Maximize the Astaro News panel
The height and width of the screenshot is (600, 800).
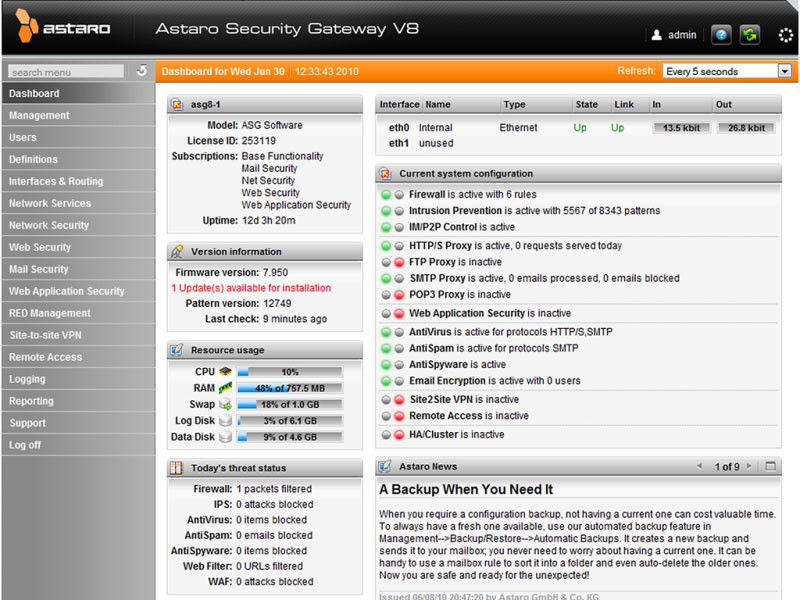tap(770, 466)
